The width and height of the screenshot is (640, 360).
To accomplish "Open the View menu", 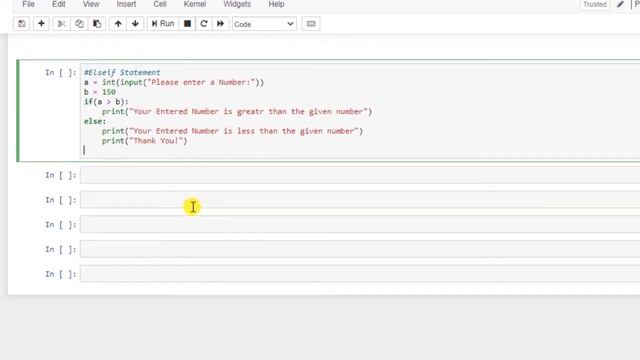I will coord(91,4).
